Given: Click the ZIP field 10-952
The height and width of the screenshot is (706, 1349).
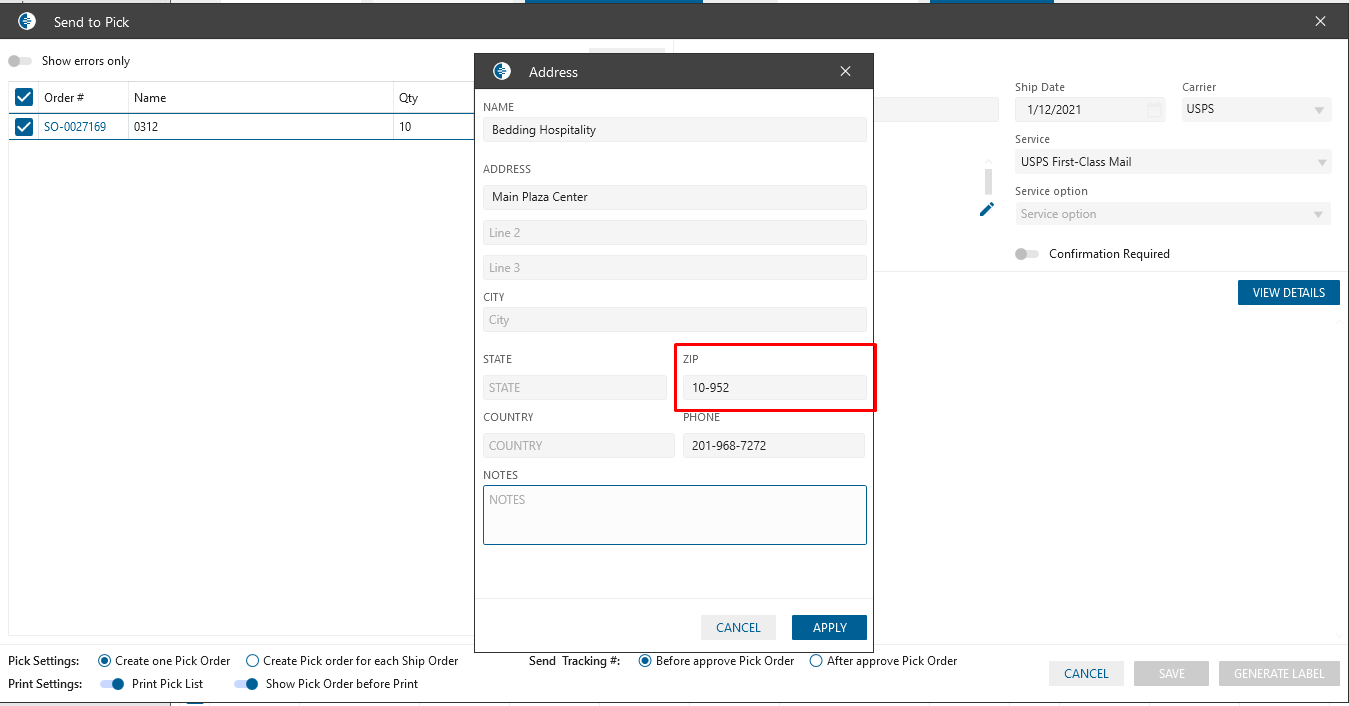Looking at the screenshot, I should coord(775,388).
